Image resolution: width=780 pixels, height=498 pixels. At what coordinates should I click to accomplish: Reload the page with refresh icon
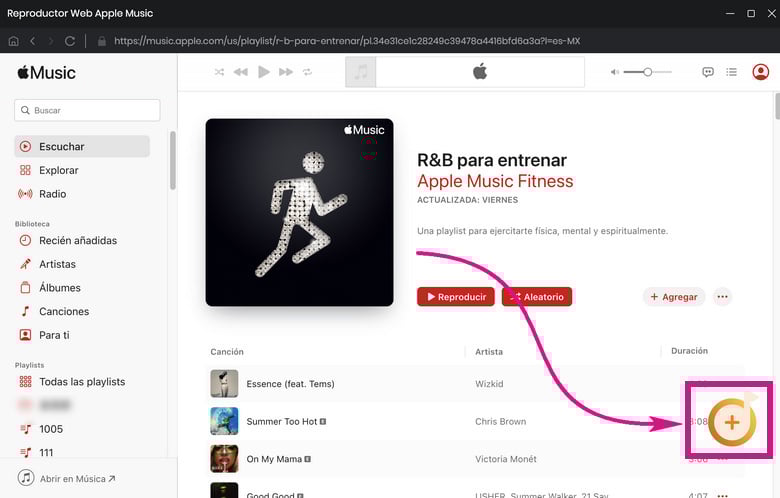pos(70,41)
